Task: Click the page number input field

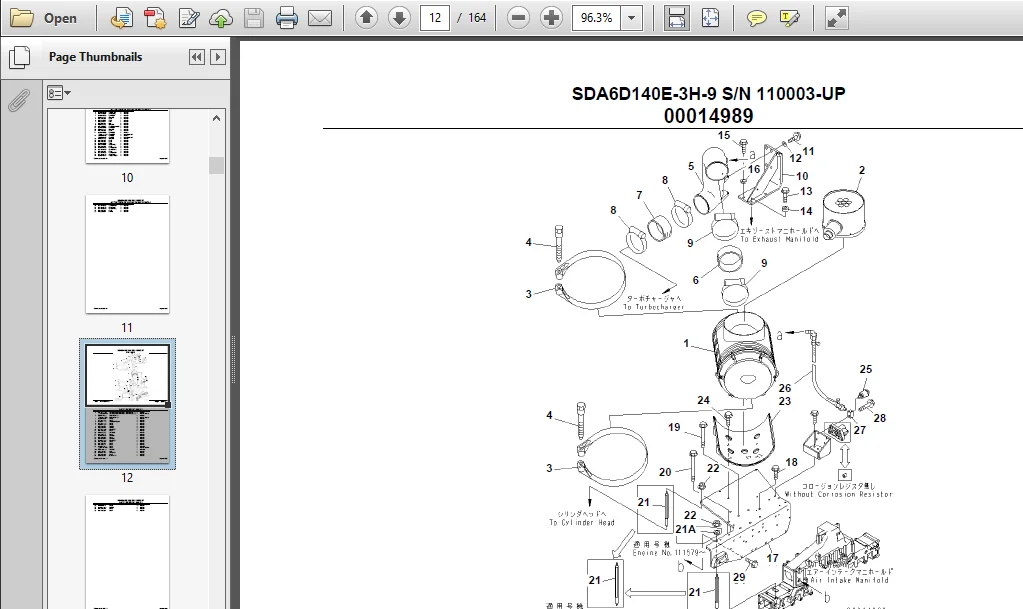Action: 435,18
